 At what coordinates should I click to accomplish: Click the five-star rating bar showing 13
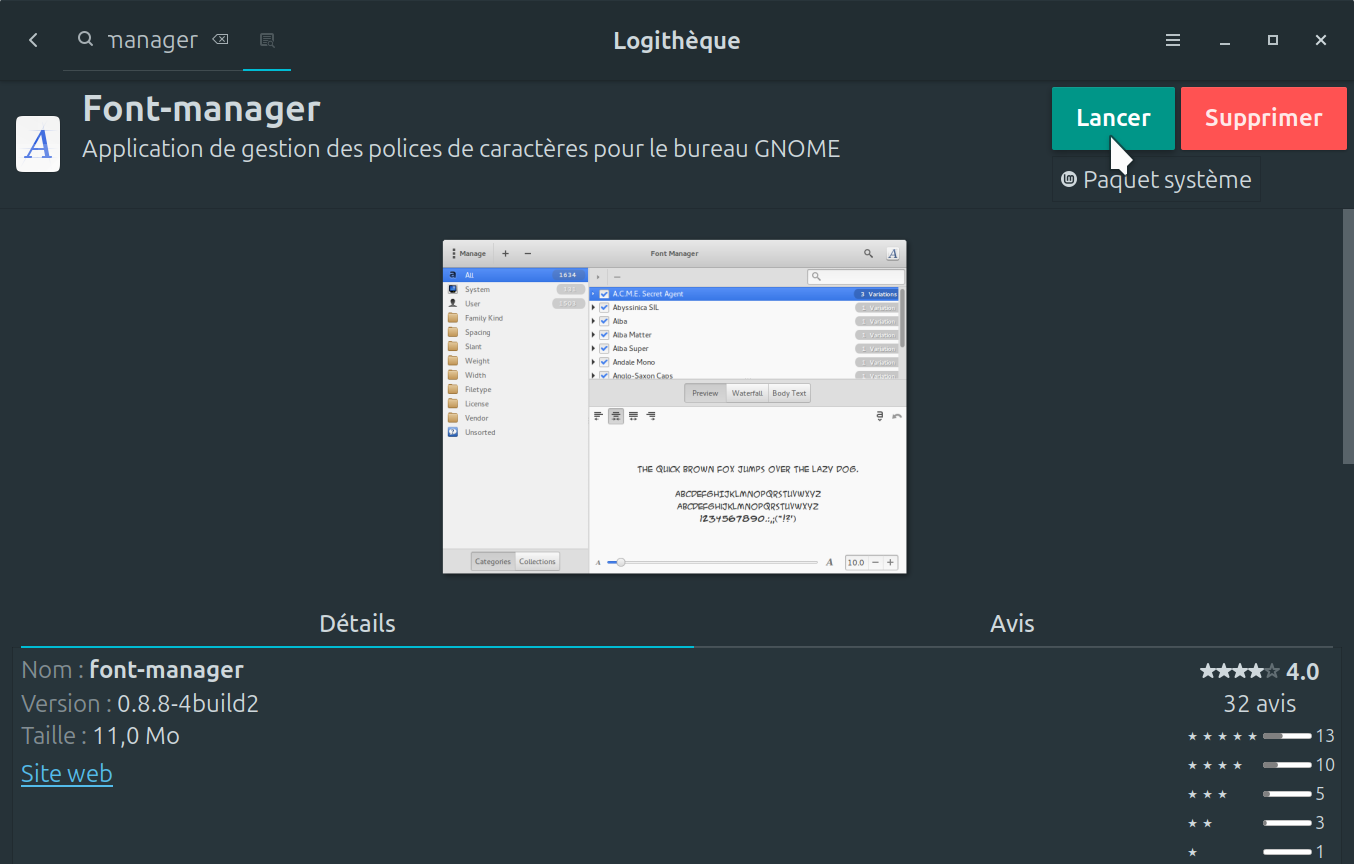pos(1286,736)
